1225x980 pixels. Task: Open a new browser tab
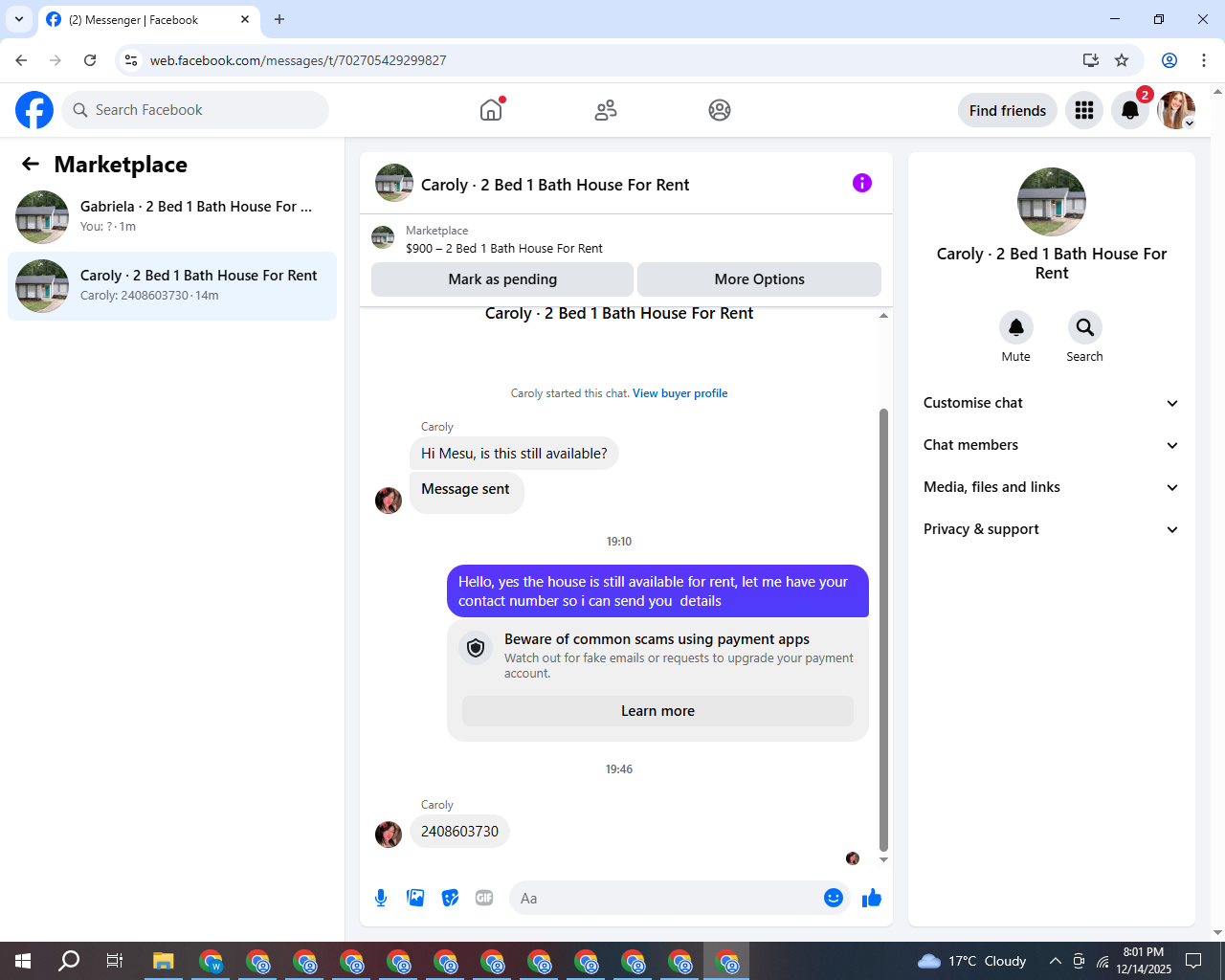tap(279, 19)
